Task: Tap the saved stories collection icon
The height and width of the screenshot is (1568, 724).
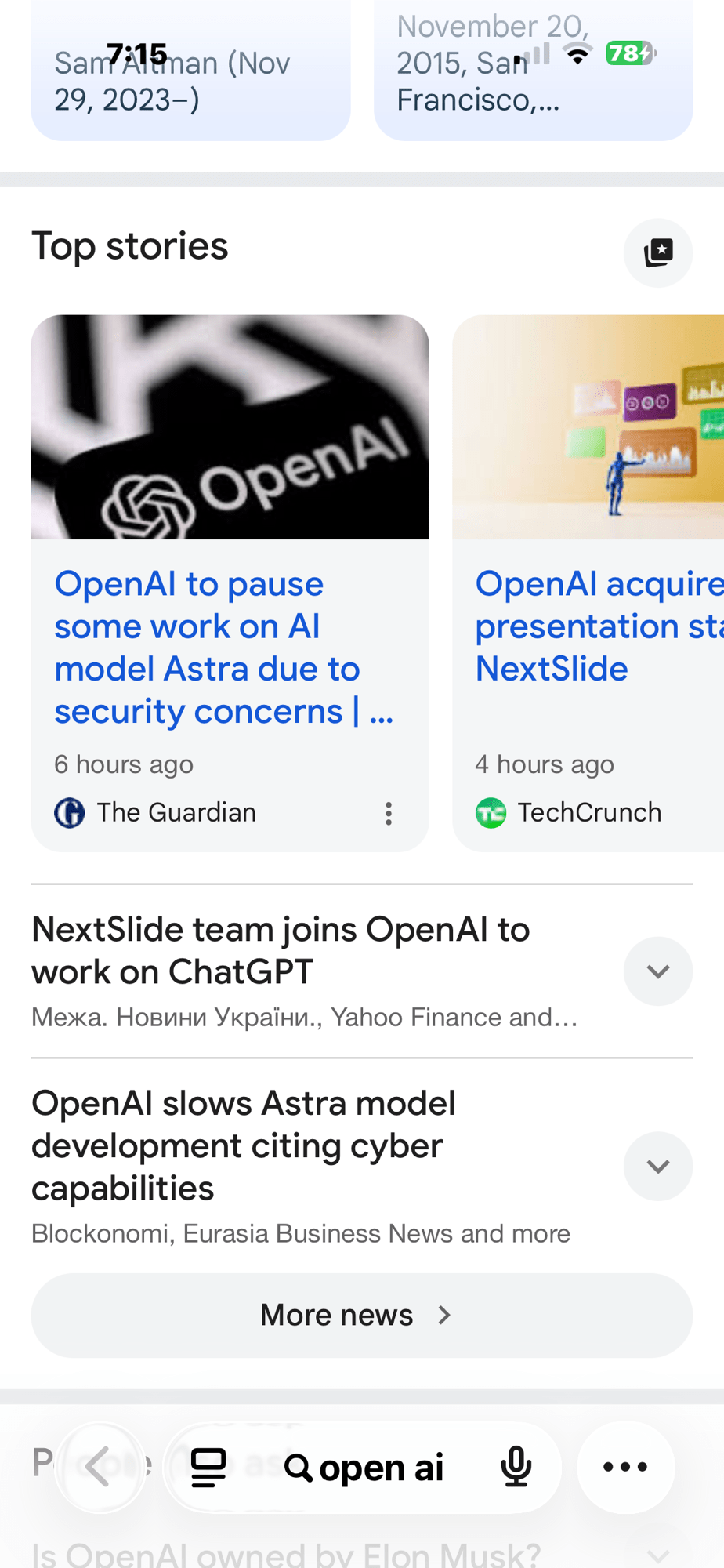Action: click(x=658, y=252)
